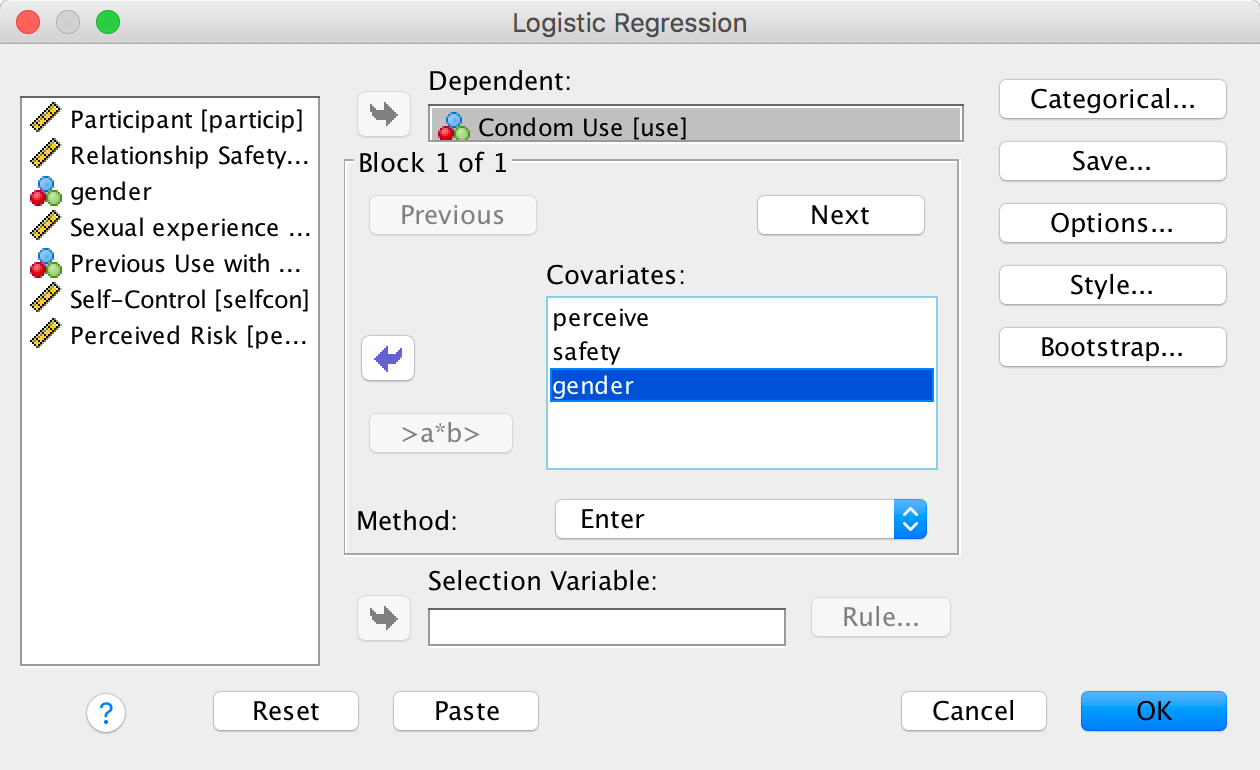
Task: Click the arrow button beside the Dependent field
Action: point(384,114)
